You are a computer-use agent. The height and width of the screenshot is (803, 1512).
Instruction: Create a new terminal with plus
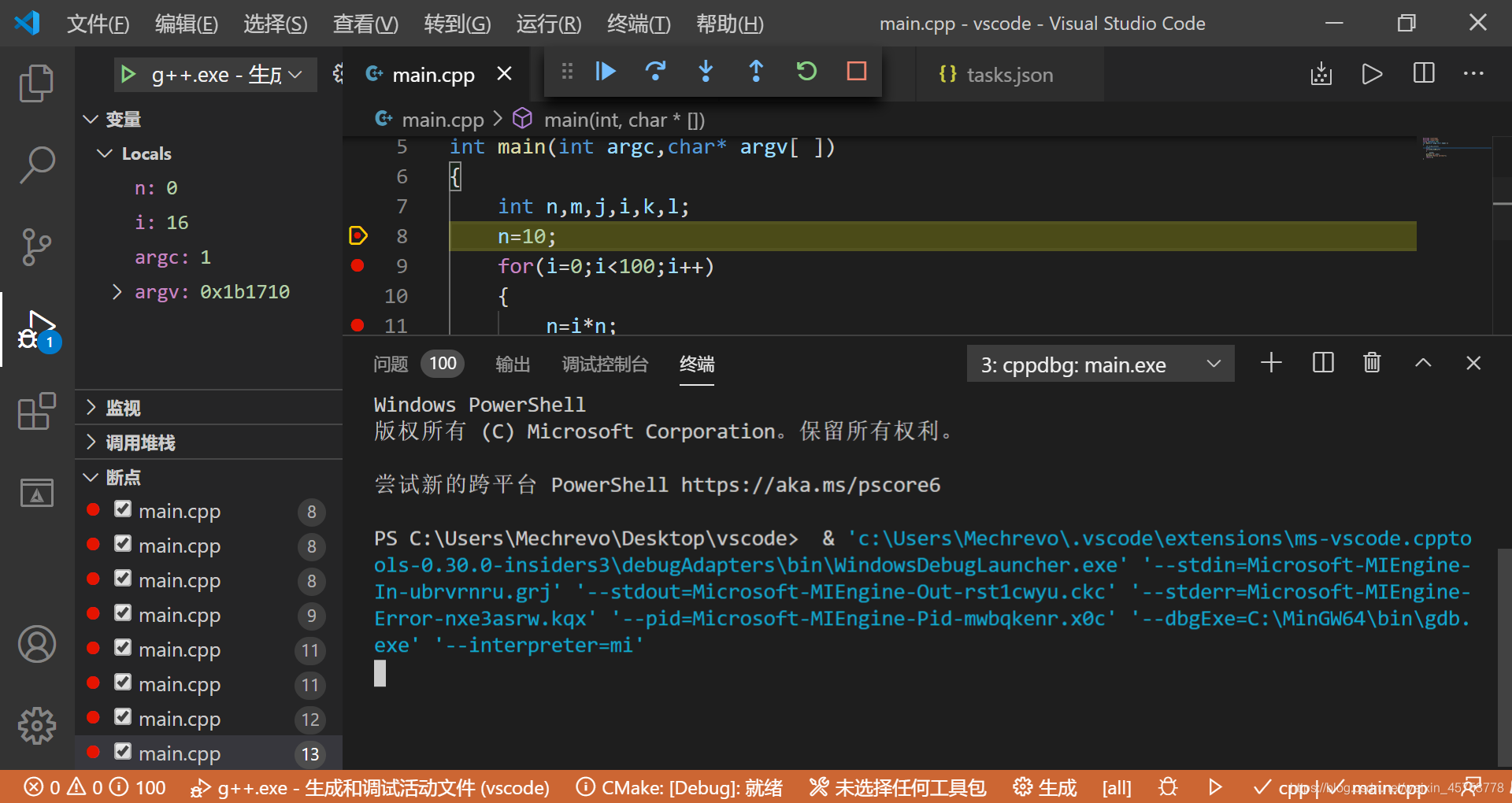1271,363
